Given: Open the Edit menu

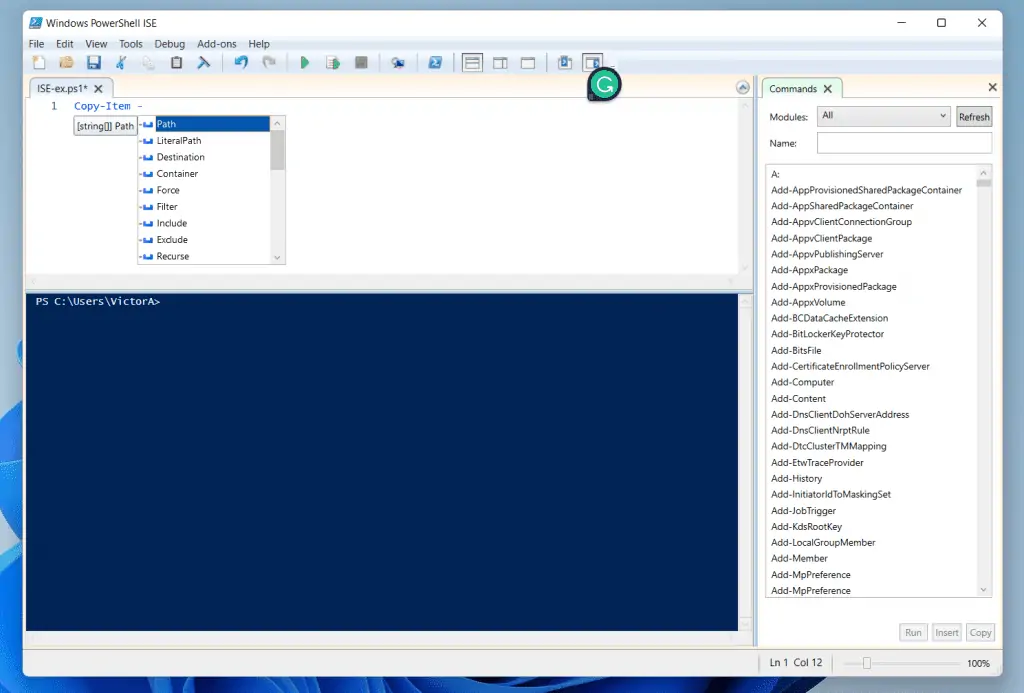Looking at the screenshot, I should coord(65,44).
